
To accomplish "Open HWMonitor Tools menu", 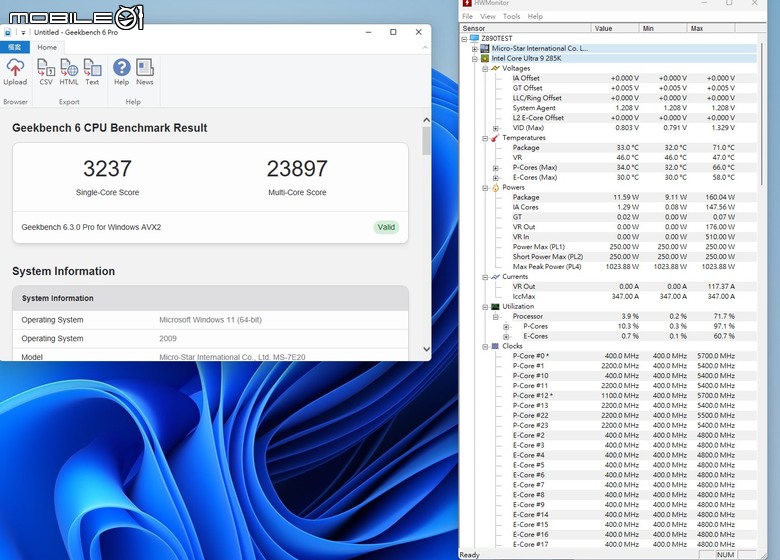I will point(511,16).
